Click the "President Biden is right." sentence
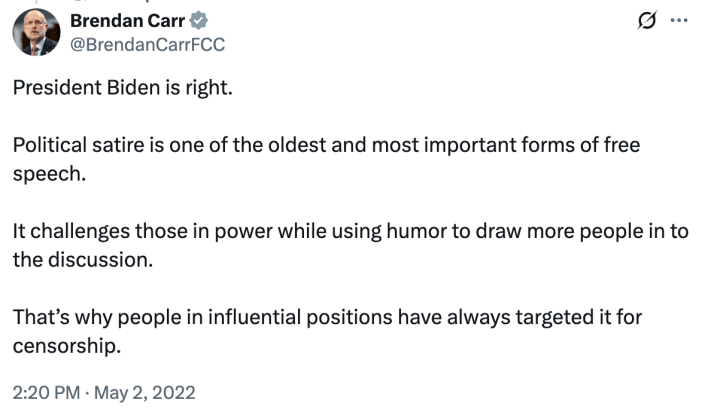 pyautogui.click(x=122, y=88)
